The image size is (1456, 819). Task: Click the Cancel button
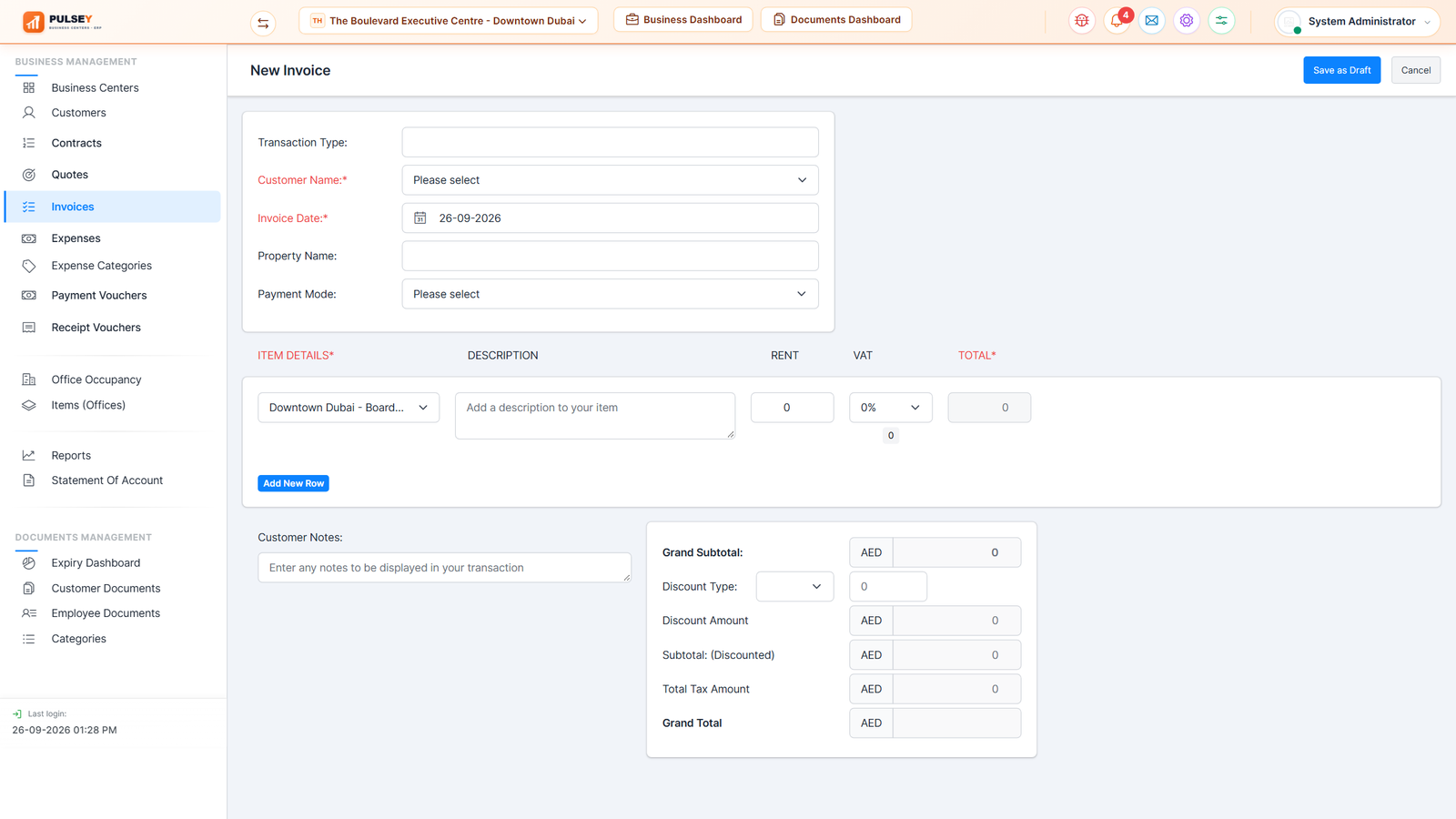tap(1415, 70)
